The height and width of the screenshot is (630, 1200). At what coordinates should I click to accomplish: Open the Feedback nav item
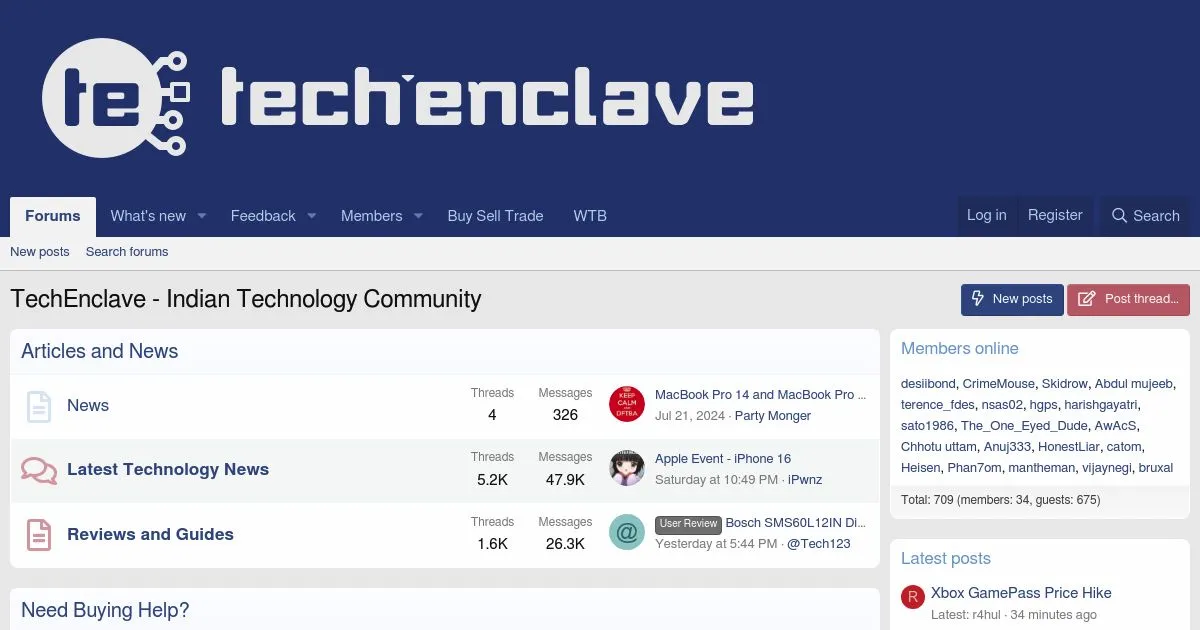tap(263, 216)
